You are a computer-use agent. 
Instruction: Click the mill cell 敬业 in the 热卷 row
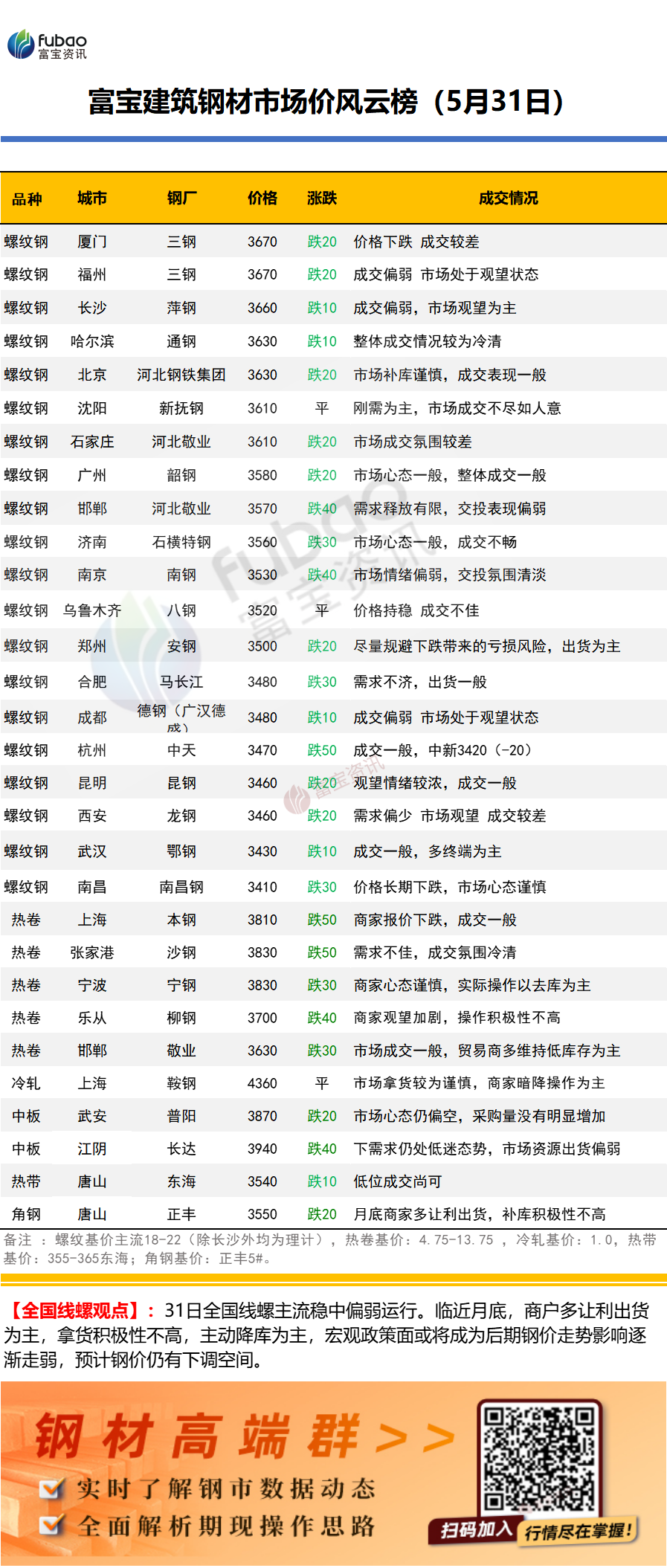[181, 1051]
